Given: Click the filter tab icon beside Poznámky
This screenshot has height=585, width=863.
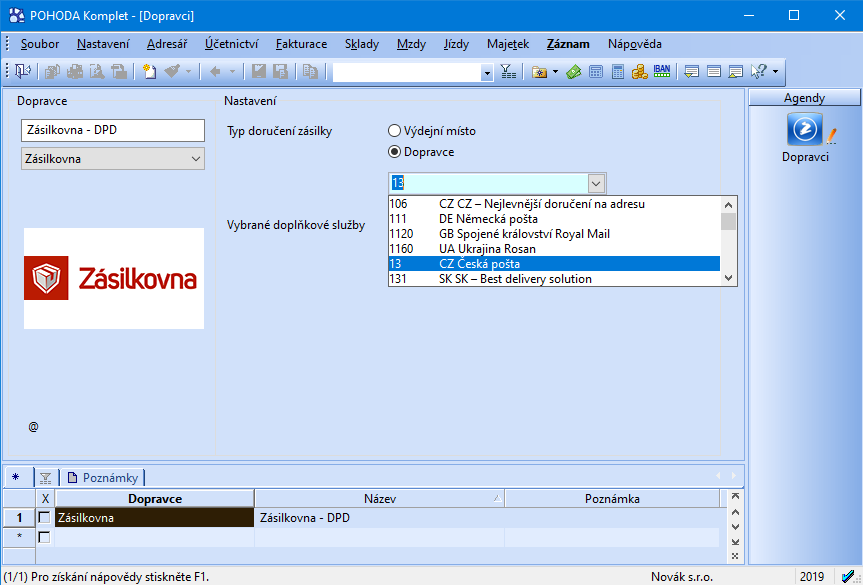Looking at the screenshot, I should pyautogui.click(x=46, y=478).
